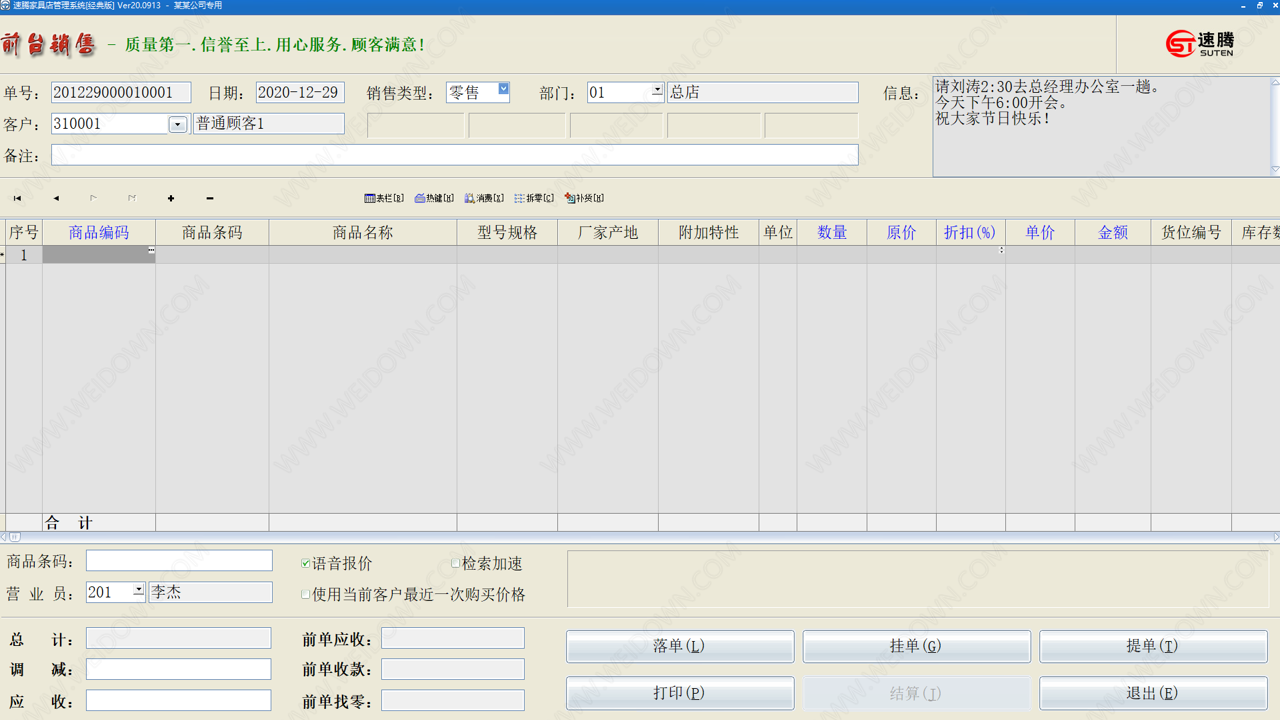Click the 前单应收 field
The image size is (1280, 720).
[x=453, y=638]
